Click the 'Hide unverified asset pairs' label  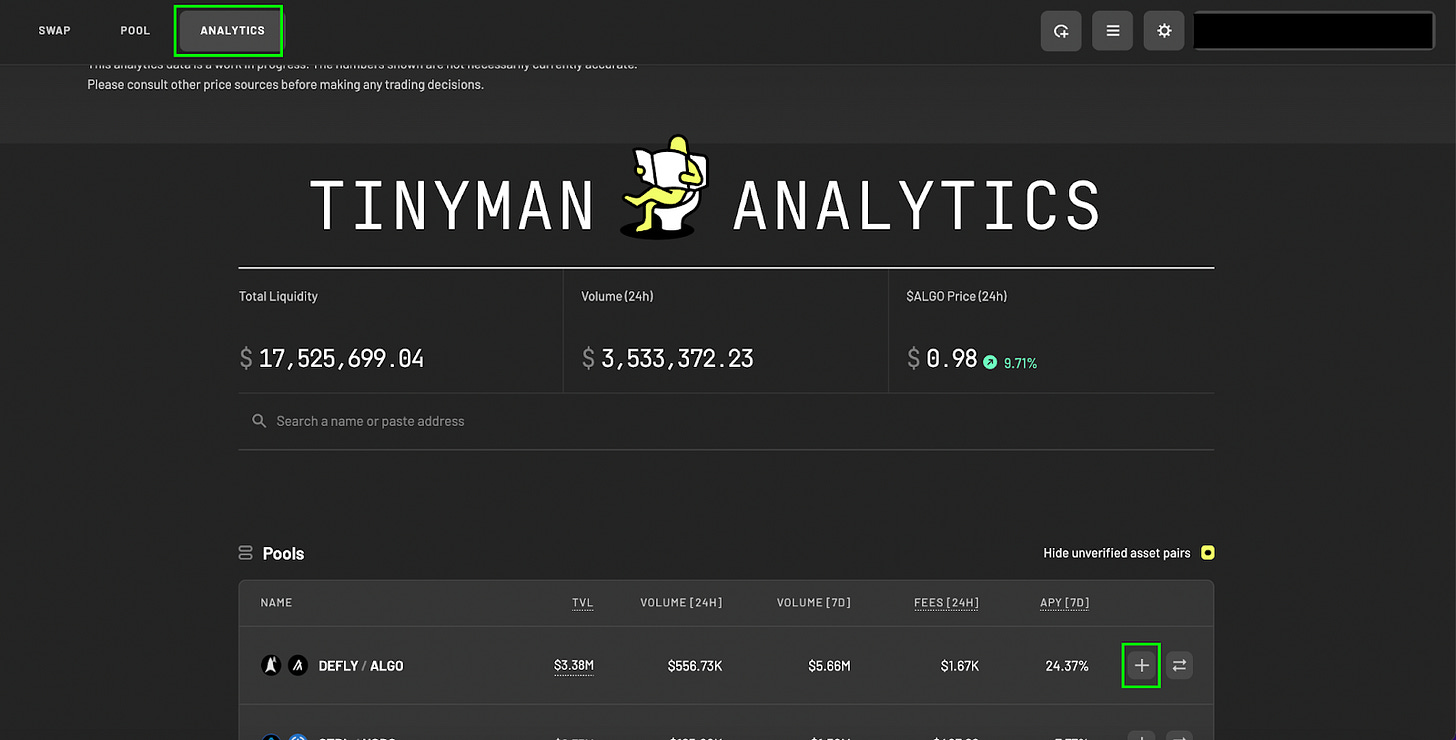[1116, 553]
